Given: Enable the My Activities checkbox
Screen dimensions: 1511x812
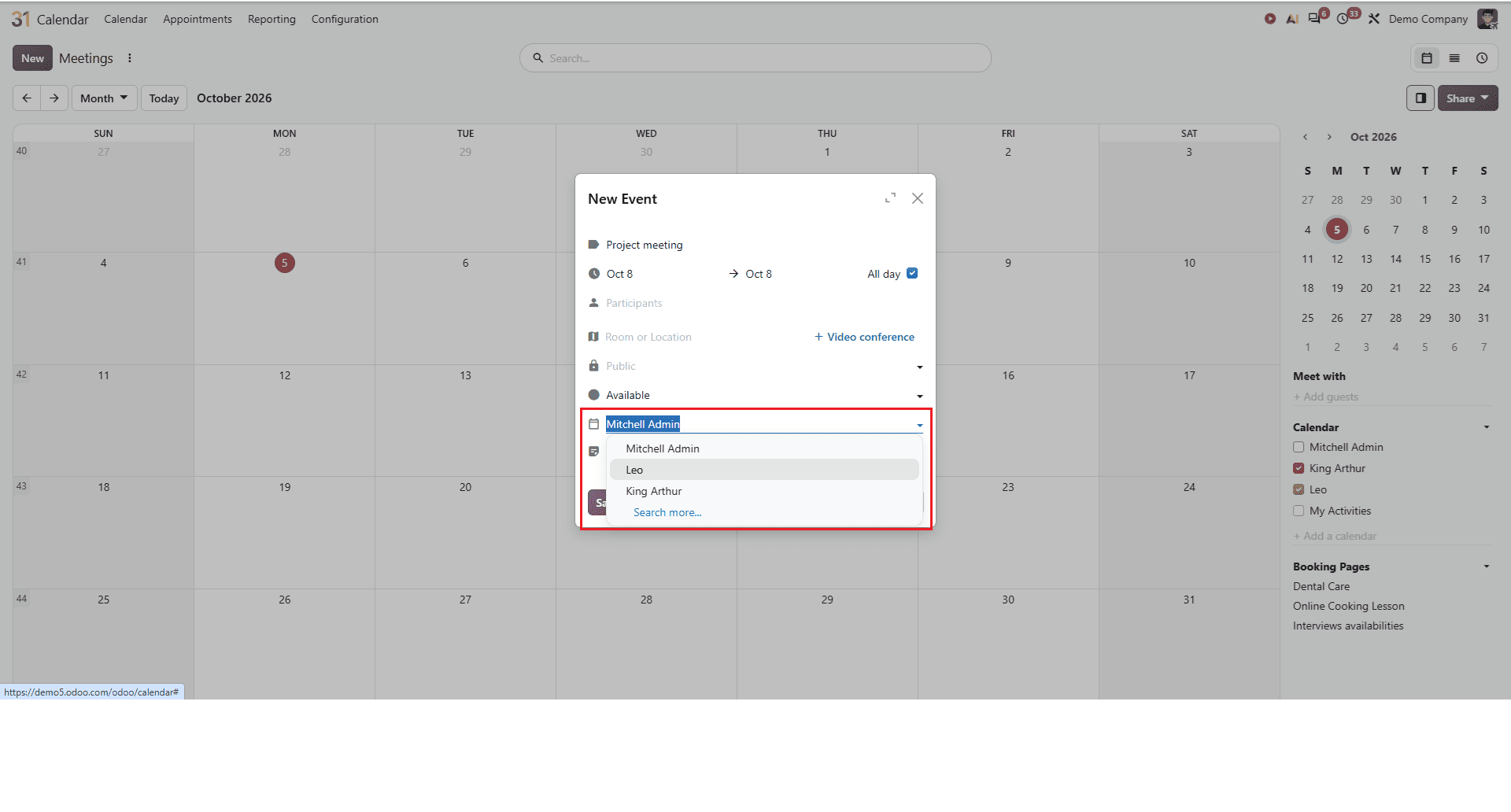Looking at the screenshot, I should point(1299,511).
